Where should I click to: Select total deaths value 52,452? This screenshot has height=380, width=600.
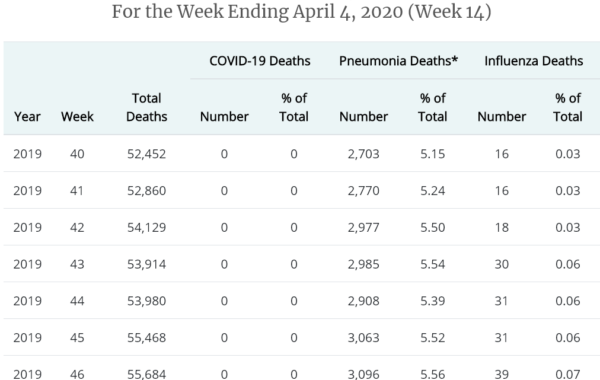(x=147, y=154)
